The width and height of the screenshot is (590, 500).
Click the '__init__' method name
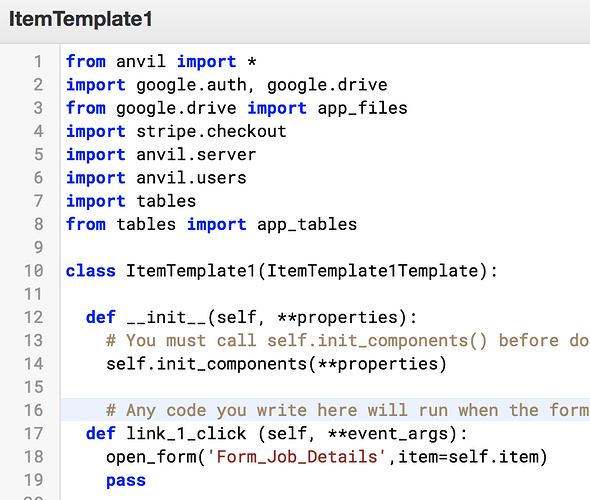166,318
